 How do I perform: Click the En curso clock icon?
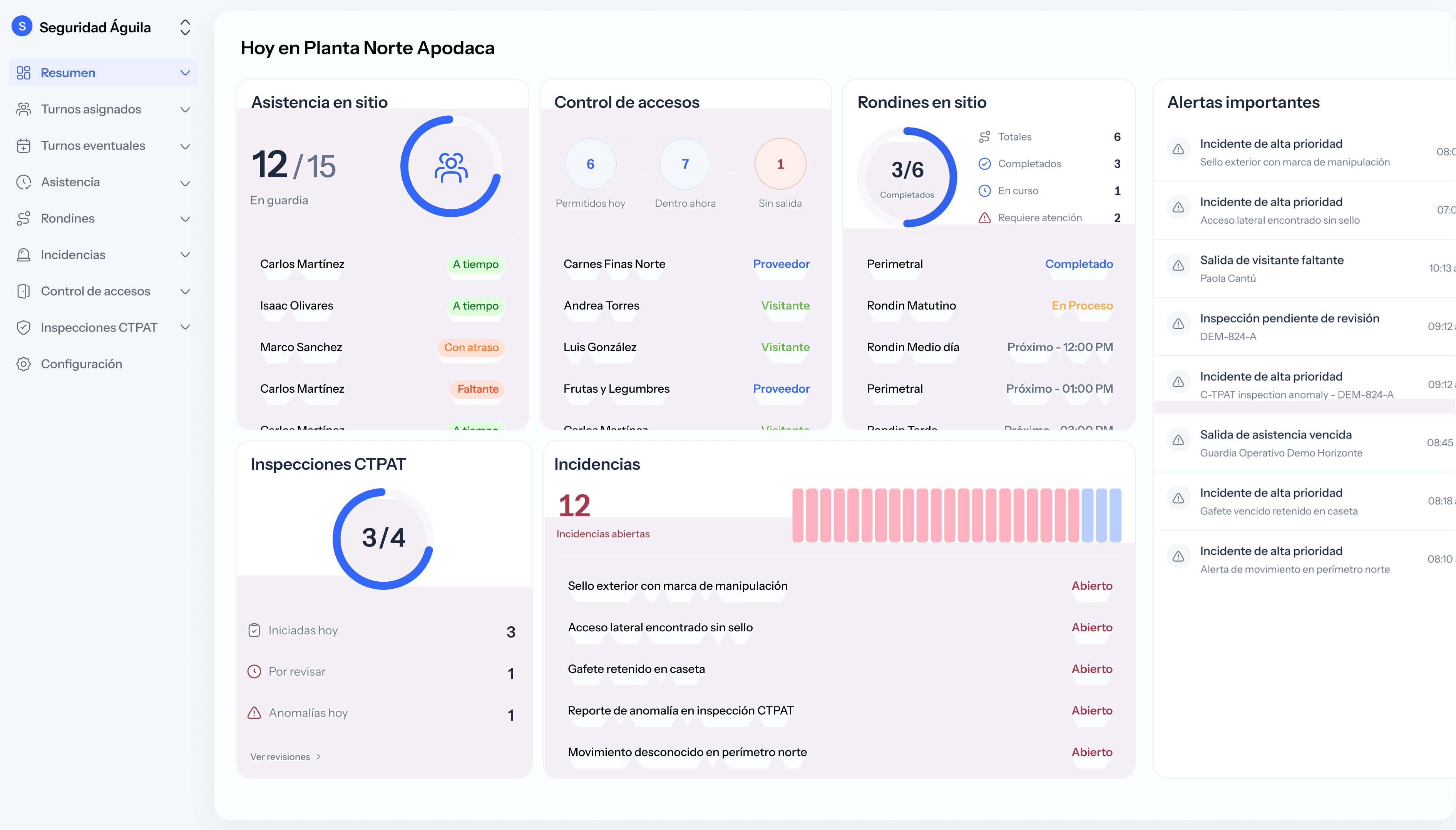pos(984,191)
